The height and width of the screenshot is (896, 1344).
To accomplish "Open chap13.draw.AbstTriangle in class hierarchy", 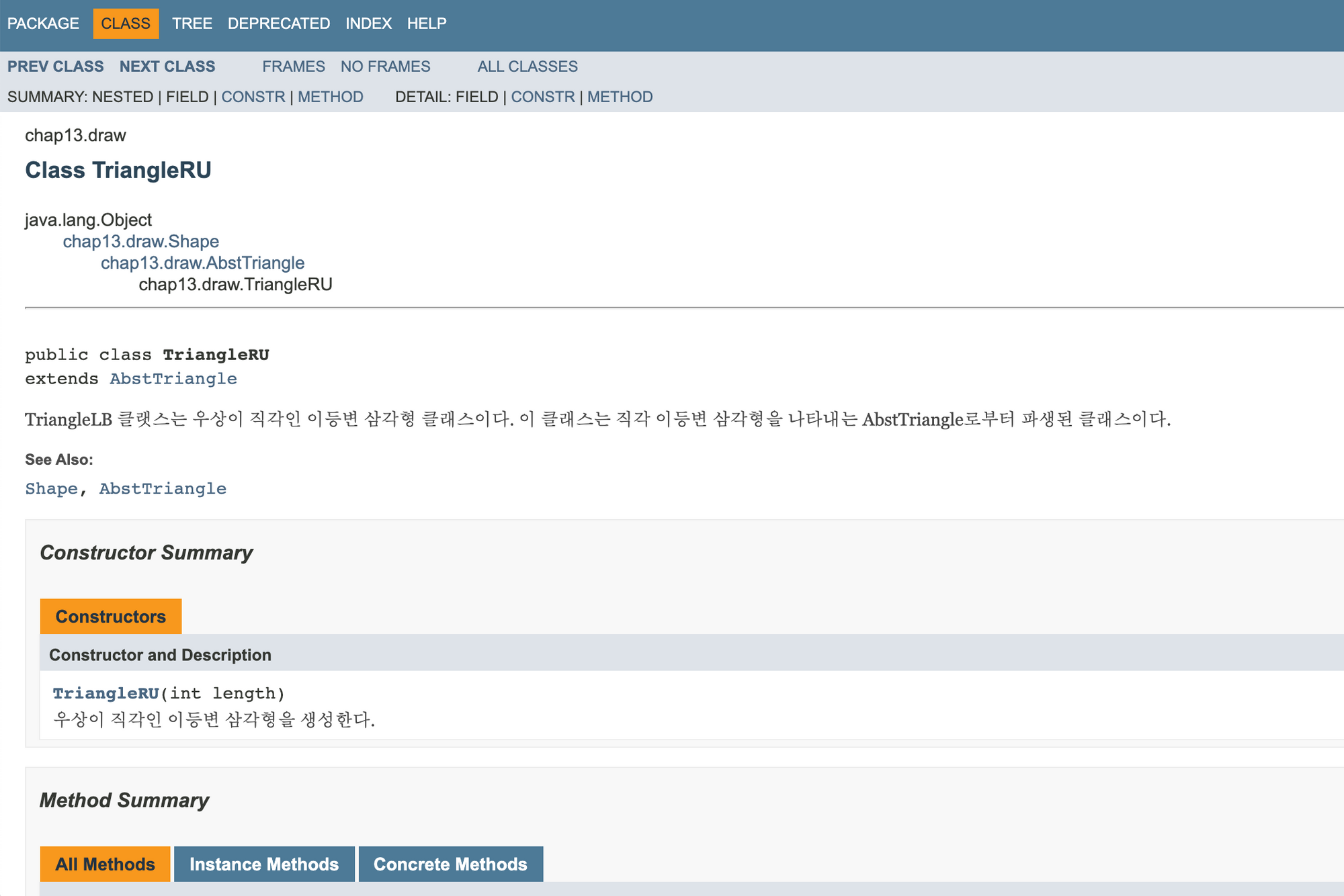I will click(x=202, y=263).
